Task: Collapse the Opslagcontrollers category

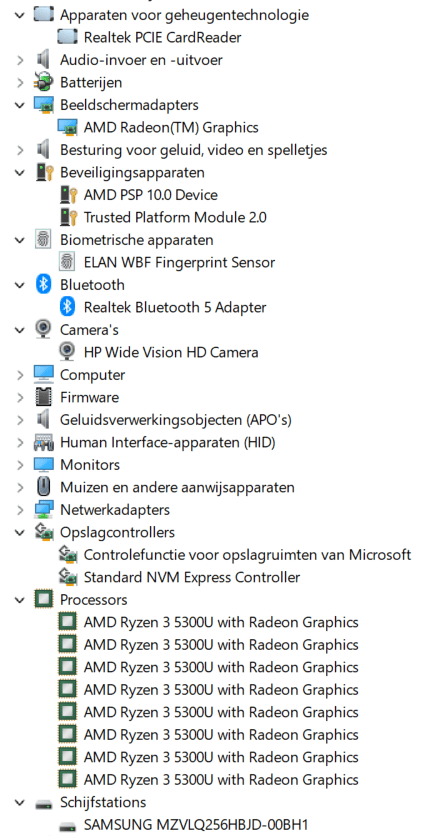Action: pyautogui.click(x=20, y=532)
